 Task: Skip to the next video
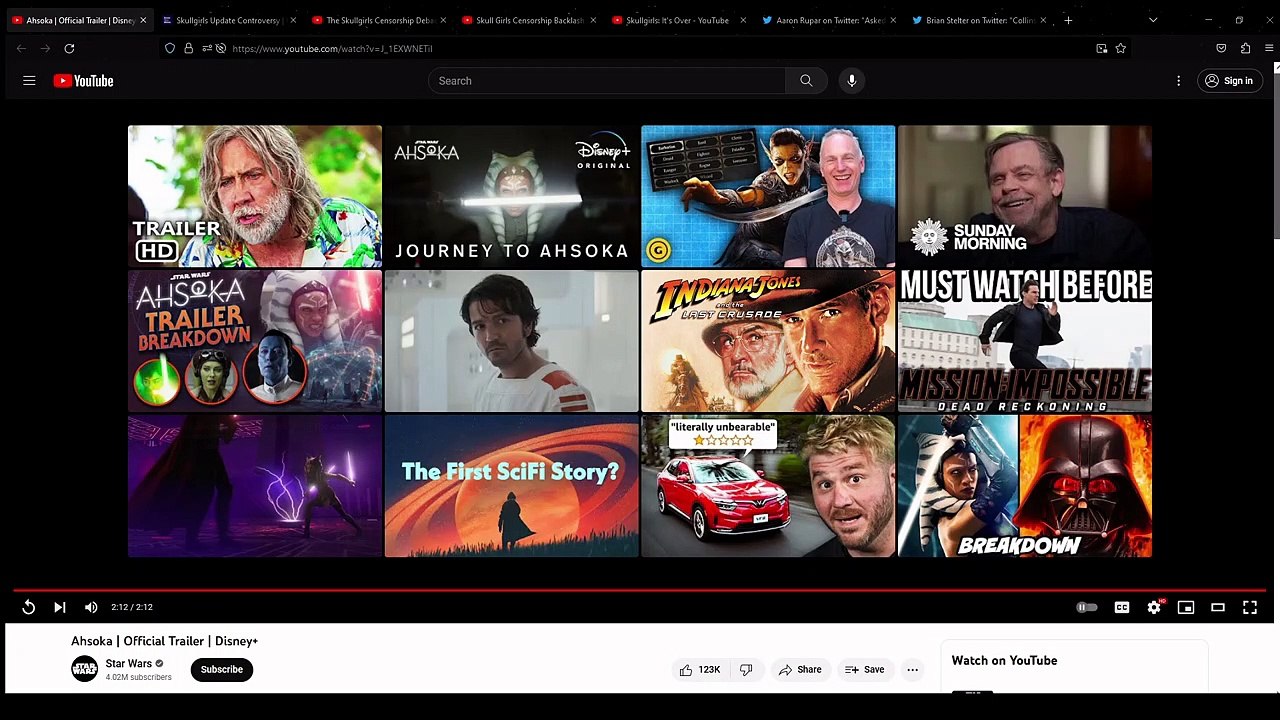pos(60,607)
